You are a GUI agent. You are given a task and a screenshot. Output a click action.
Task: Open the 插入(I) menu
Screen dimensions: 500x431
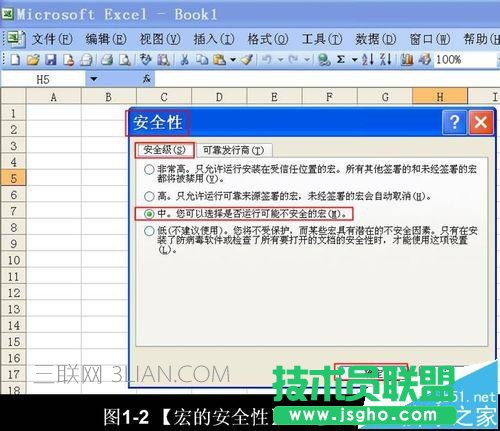[x=214, y=39]
